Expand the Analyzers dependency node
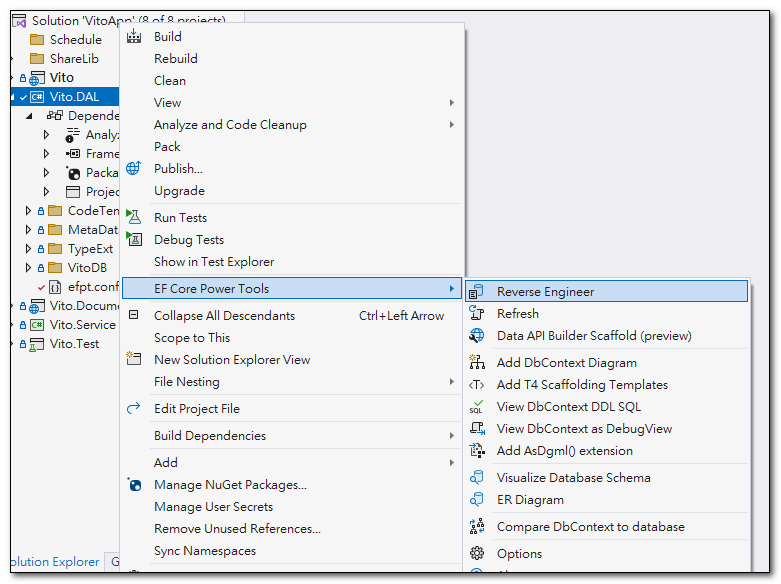781x584 pixels. click(x=46, y=135)
